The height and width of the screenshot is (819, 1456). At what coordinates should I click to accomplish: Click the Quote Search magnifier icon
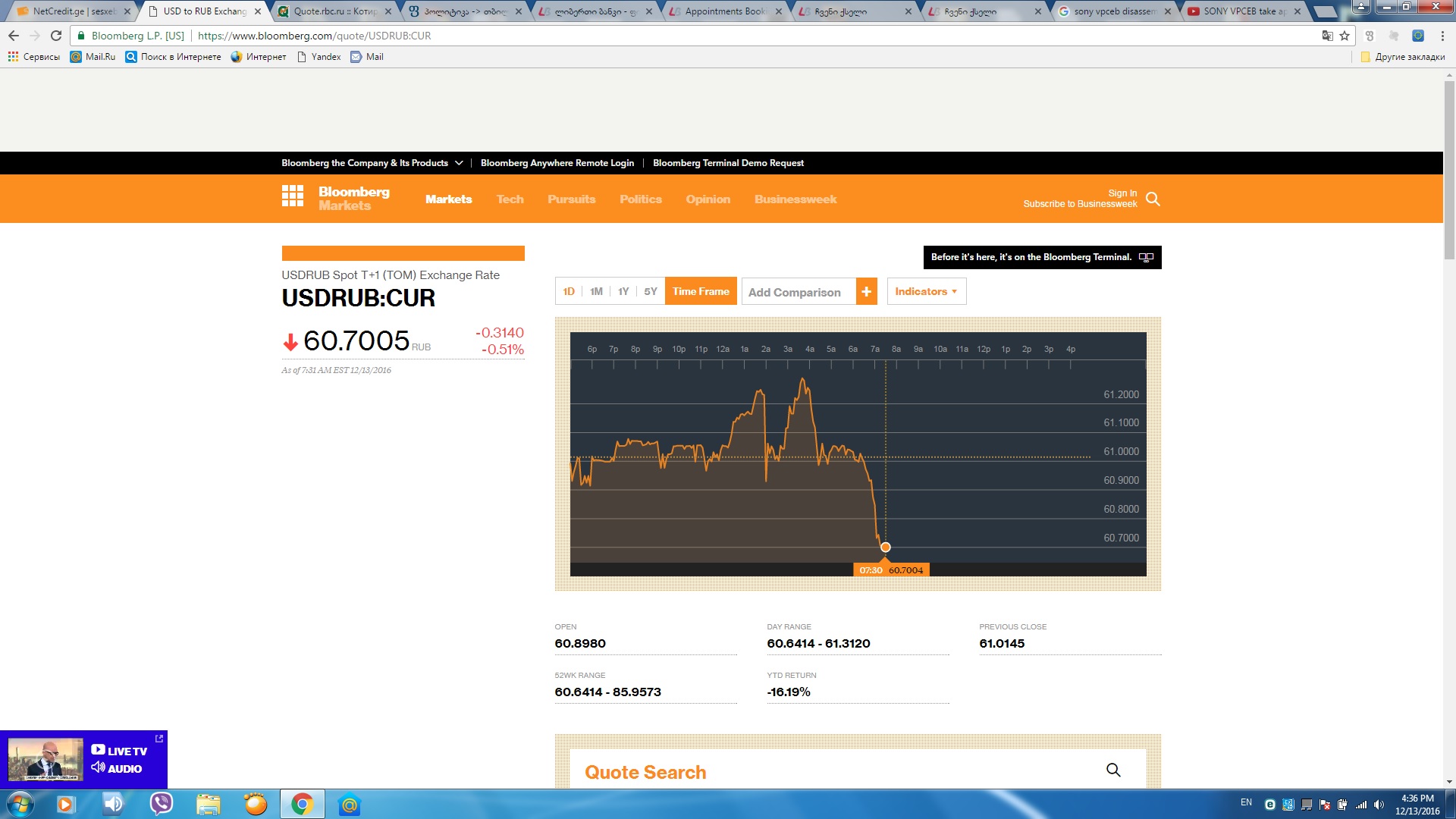(1112, 770)
